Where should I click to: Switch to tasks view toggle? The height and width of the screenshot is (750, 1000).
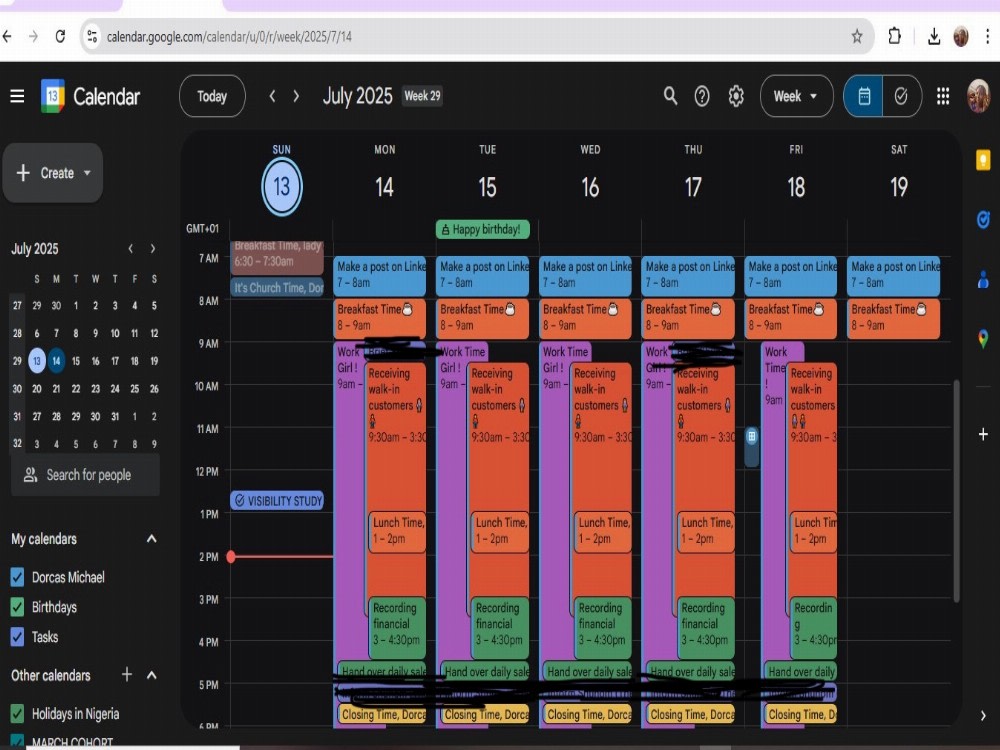coord(901,96)
